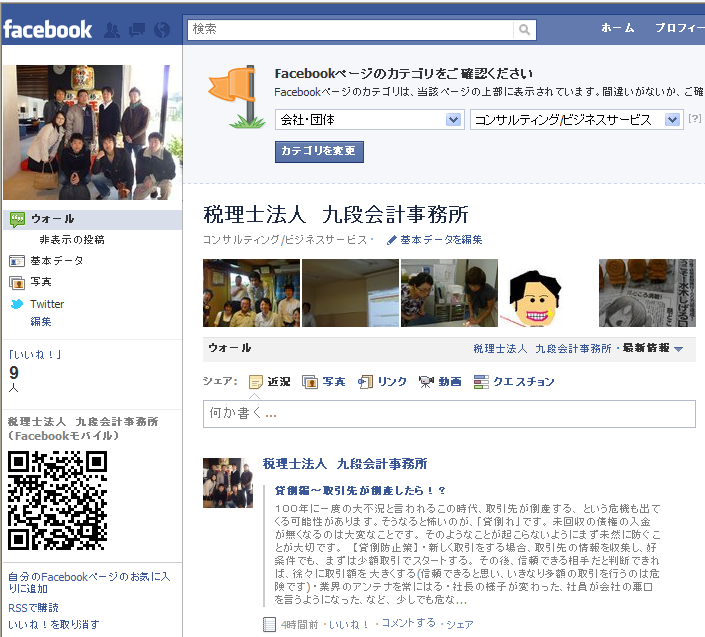Open プロフィール in top navigation
This screenshot has width=705, height=637.
[x=679, y=28]
